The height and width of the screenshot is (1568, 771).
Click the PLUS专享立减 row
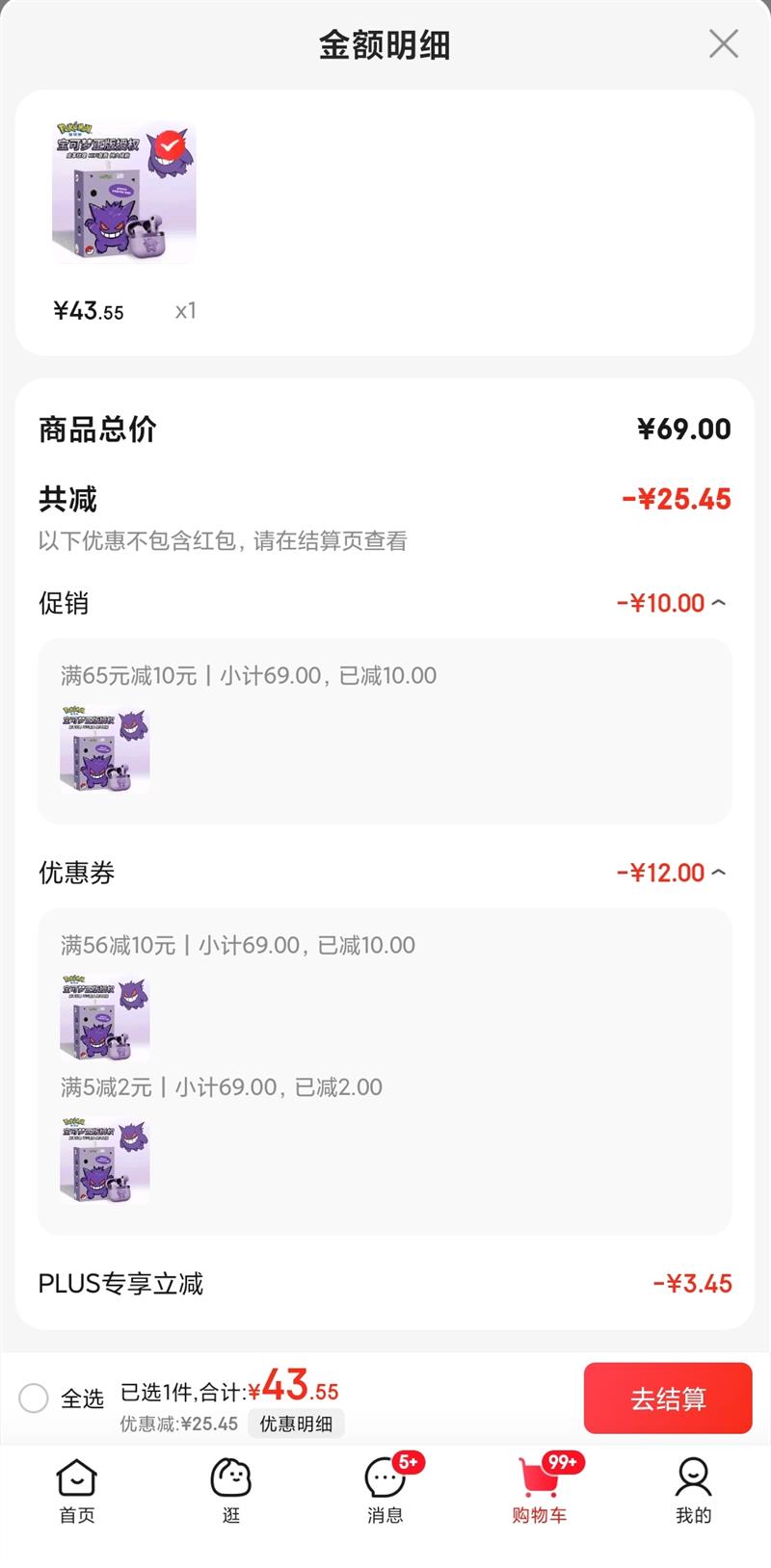coord(385,1283)
